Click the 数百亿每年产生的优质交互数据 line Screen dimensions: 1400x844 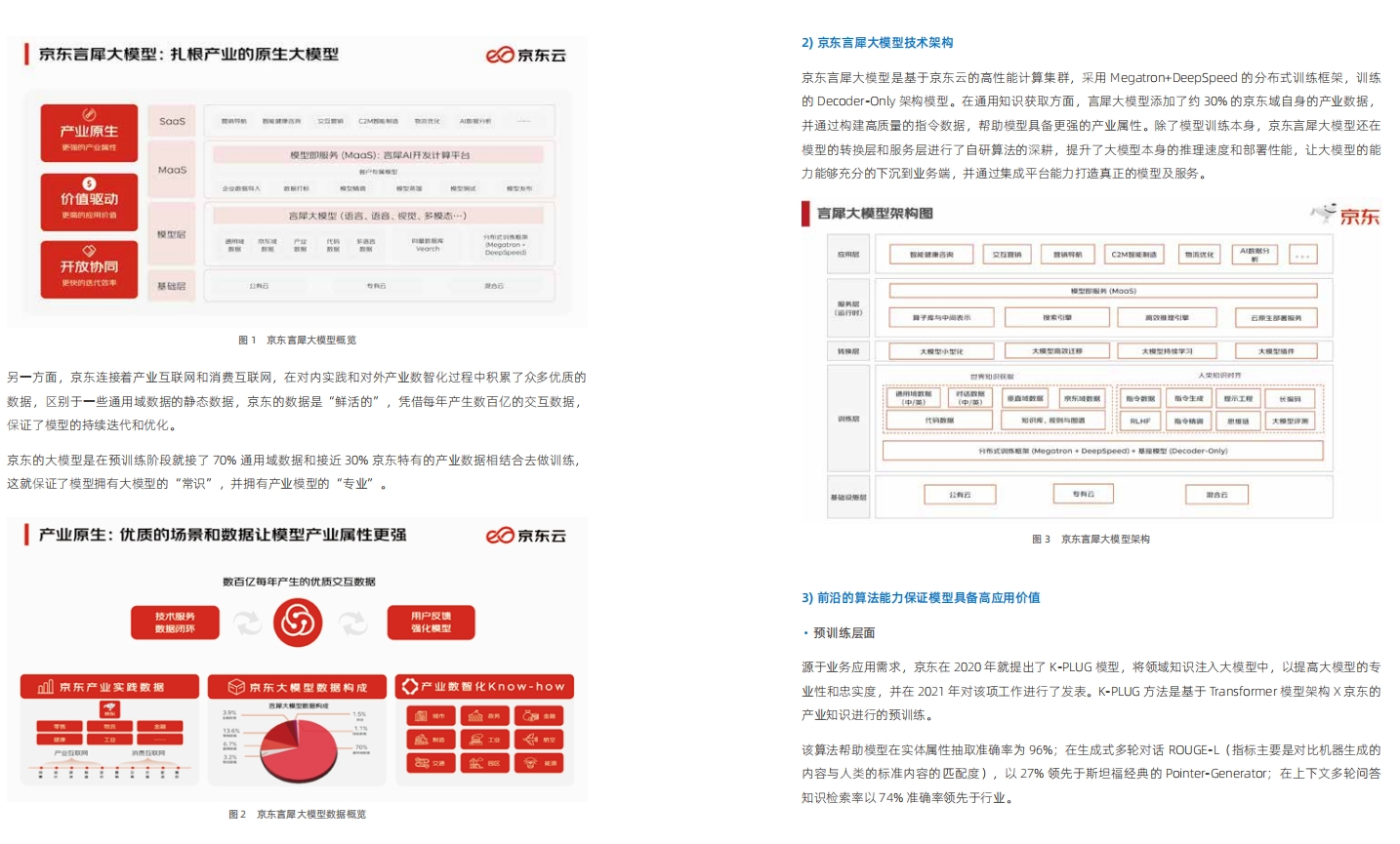coord(299,582)
